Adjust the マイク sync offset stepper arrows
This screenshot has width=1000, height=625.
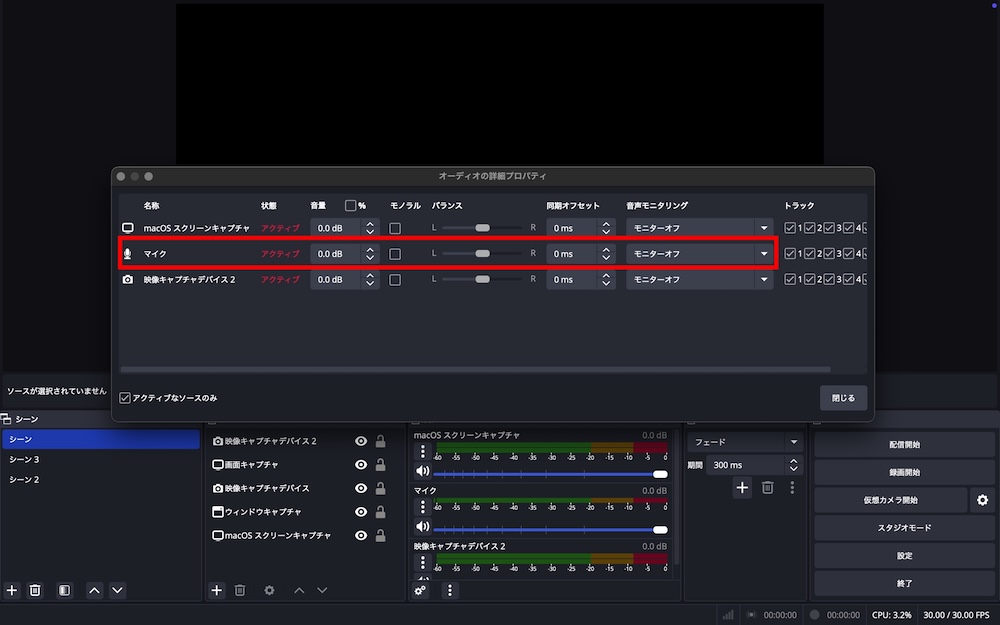[x=606, y=254]
